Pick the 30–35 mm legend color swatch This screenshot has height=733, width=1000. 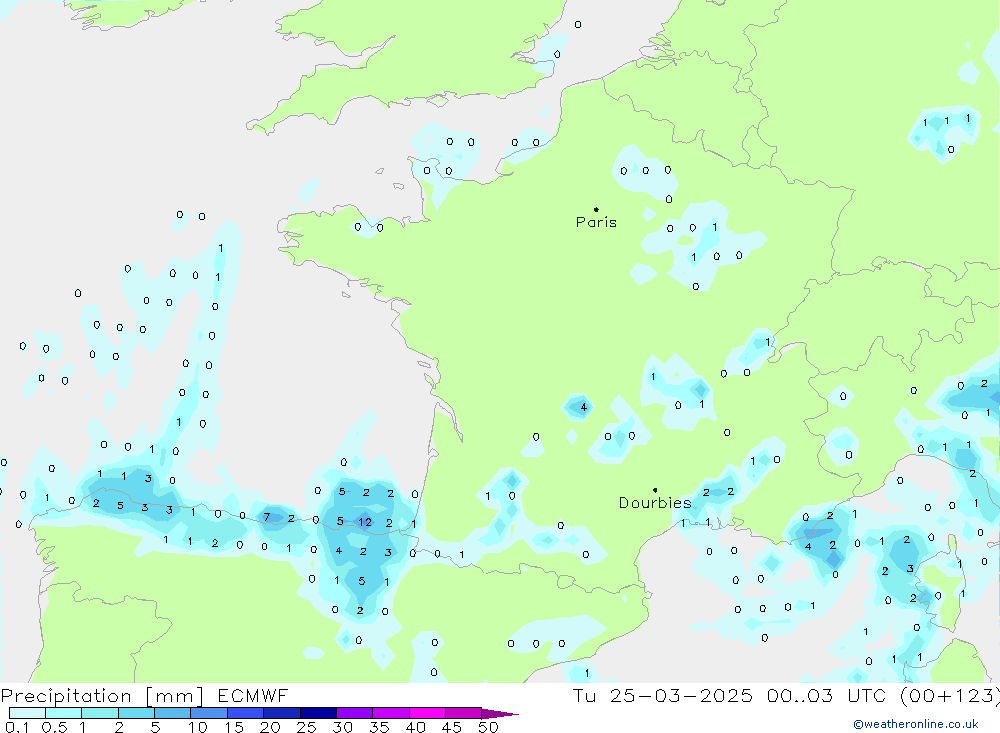coord(355,713)
